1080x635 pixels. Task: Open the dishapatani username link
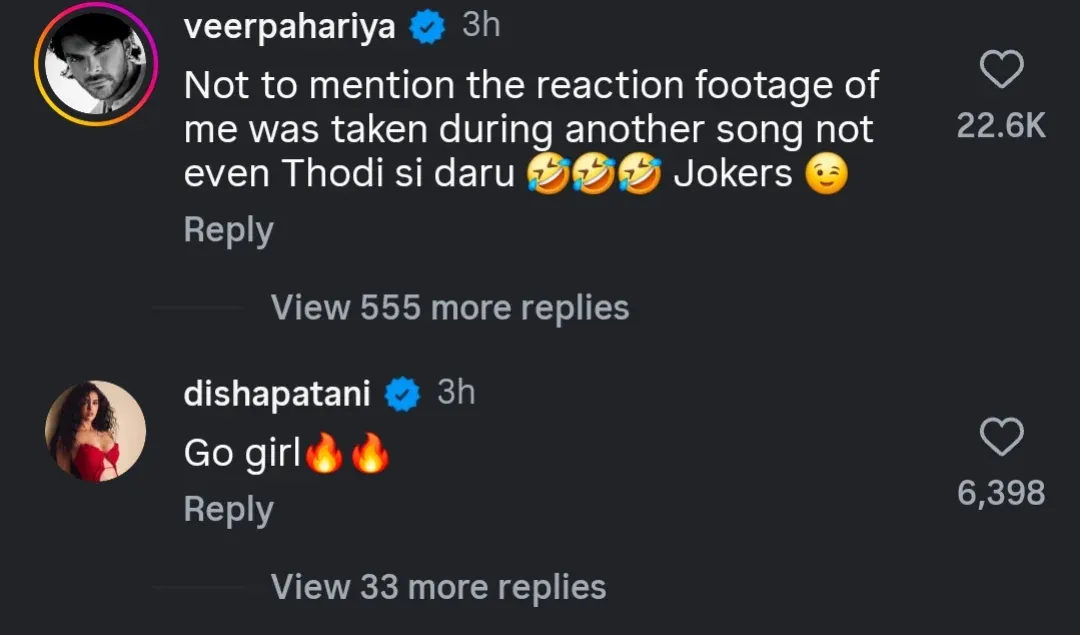(277, 395)
